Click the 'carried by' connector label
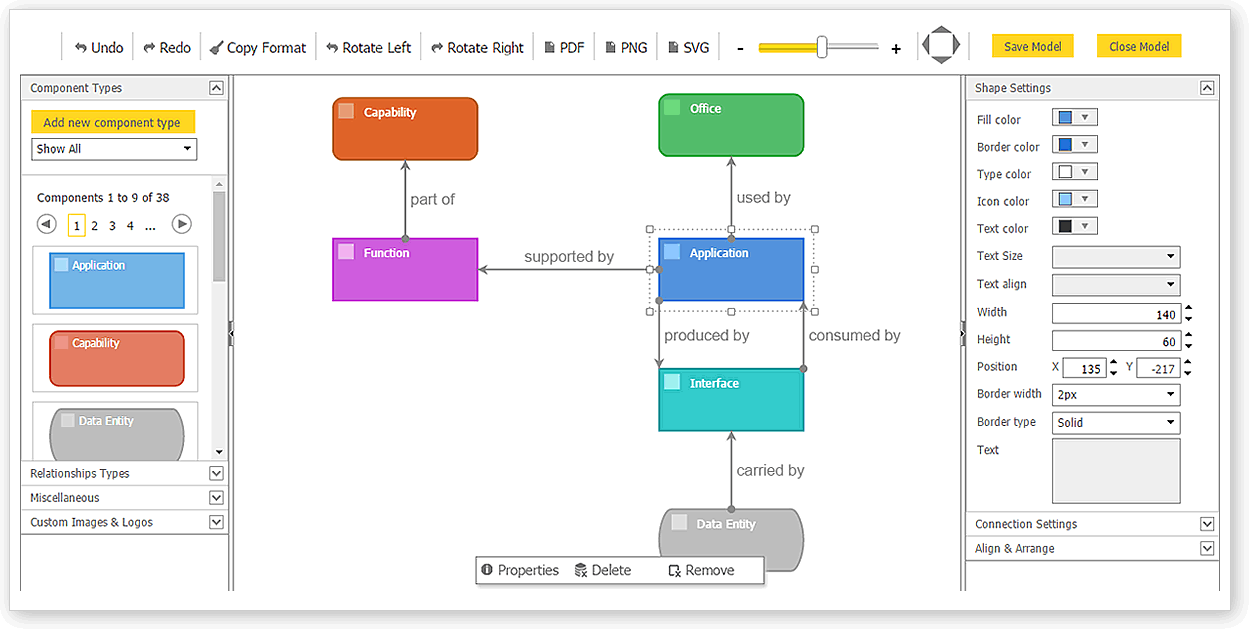This screenshot has width=1250, height=630. [x=770, y=470]
